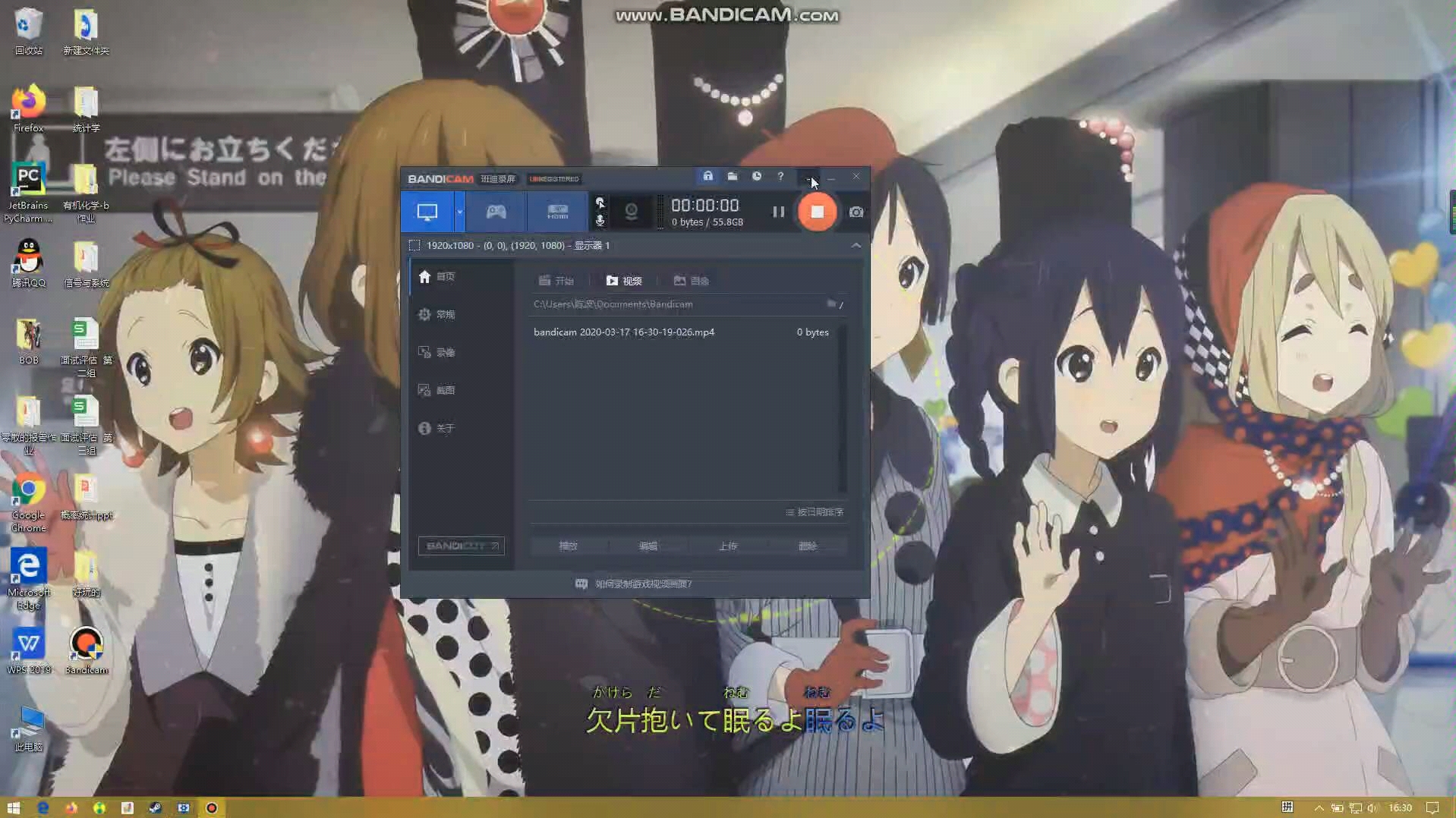
Task: Click the Edit (编辑) button
Action: 648,546
